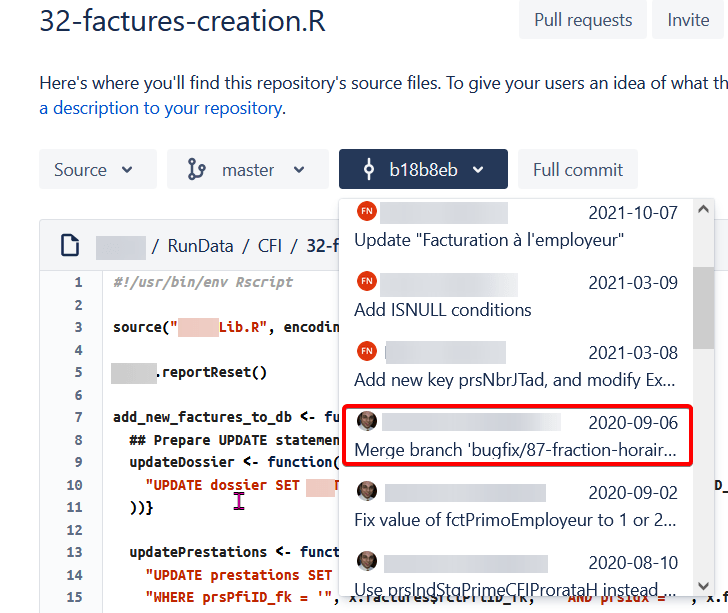Viewport: 728px width, 613px height.
Task: Select the 'Fix value of fctPrimoEmployeur' commit
Action: pyautogui.click(x=516, y=506)
